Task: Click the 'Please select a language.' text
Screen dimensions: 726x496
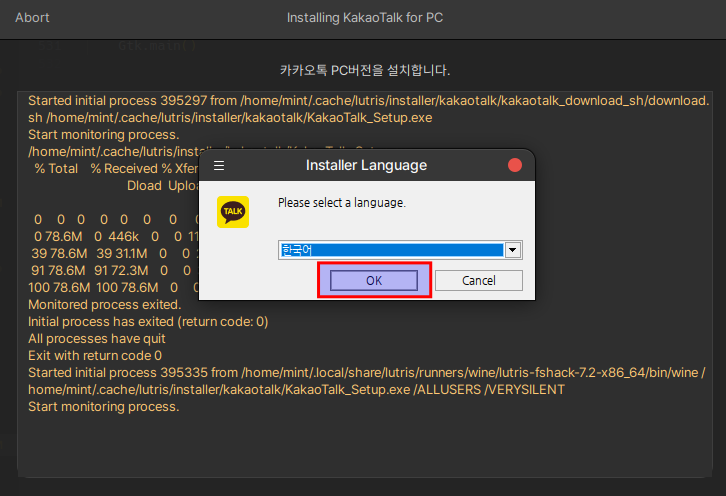Action: click(x=341, y=203)
